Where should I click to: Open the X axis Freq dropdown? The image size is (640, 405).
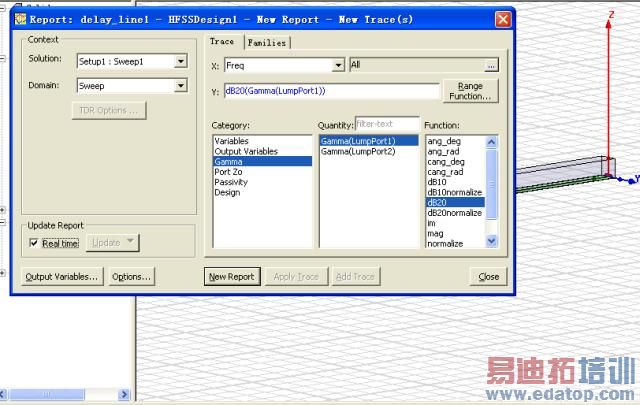pyautogui.click(x=338, y=65)
